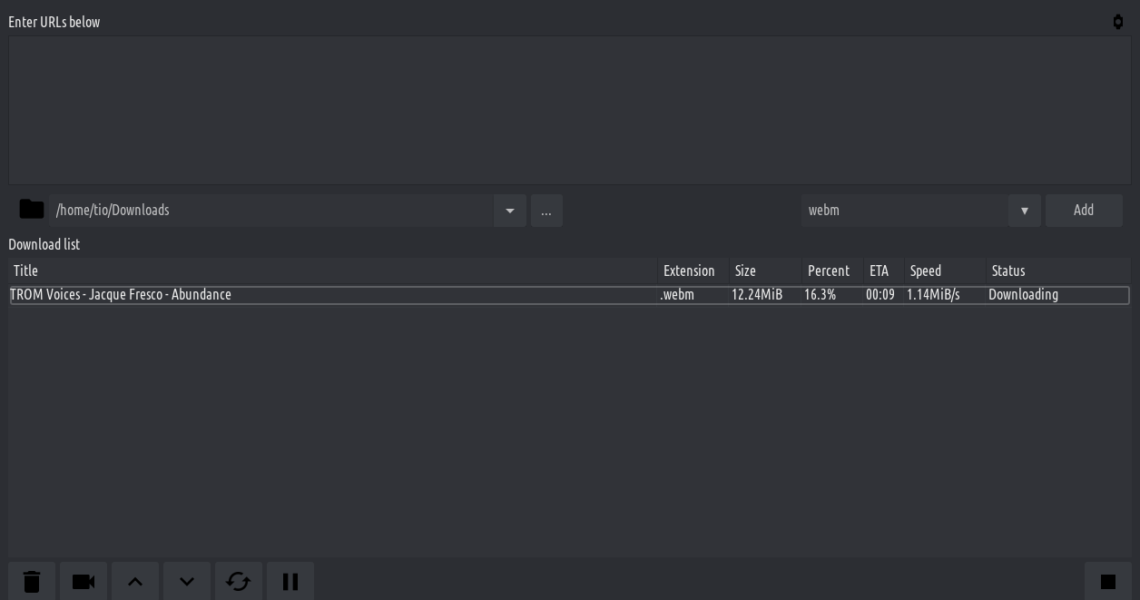
Task: Click the folder icon beside download path
Action: point(32,210)
